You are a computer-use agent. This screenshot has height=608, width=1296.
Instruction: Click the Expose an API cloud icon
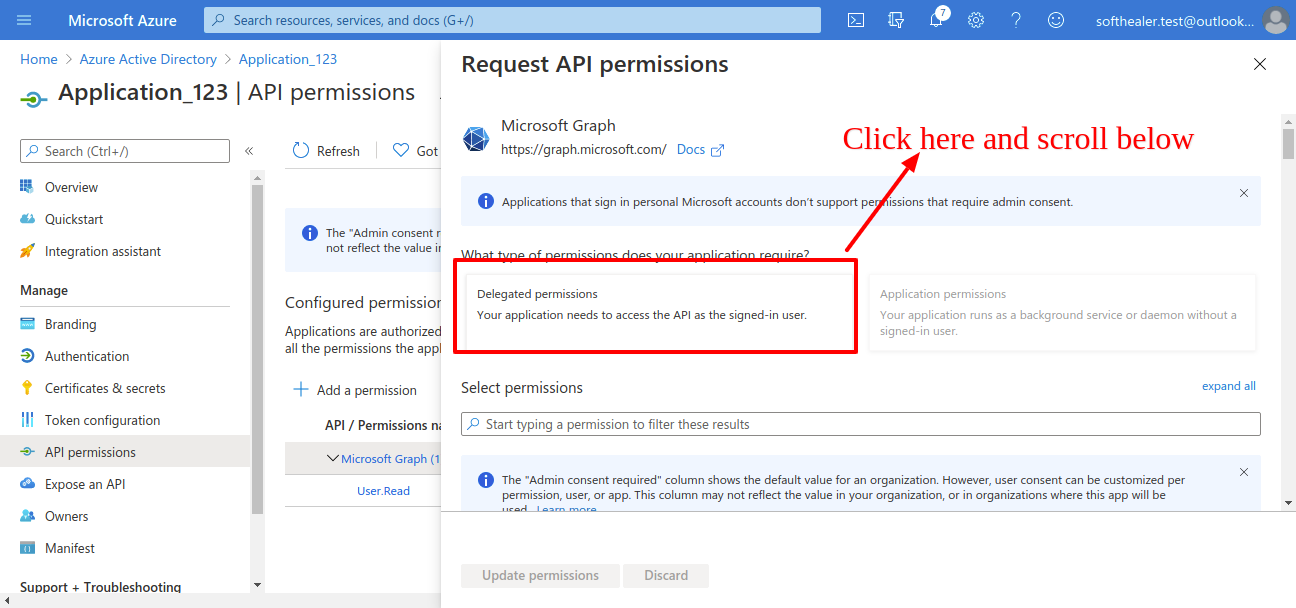(x=27, y=484)
